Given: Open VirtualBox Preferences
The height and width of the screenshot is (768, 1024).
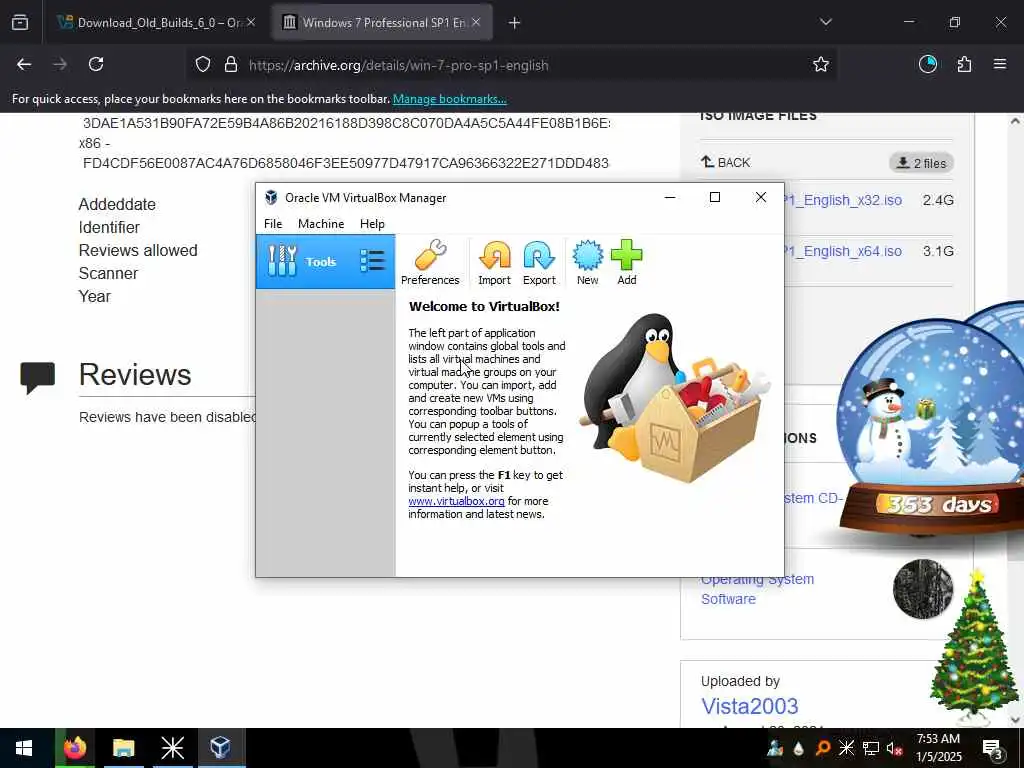Looking at the screenshot, I should tap(430, 262).
